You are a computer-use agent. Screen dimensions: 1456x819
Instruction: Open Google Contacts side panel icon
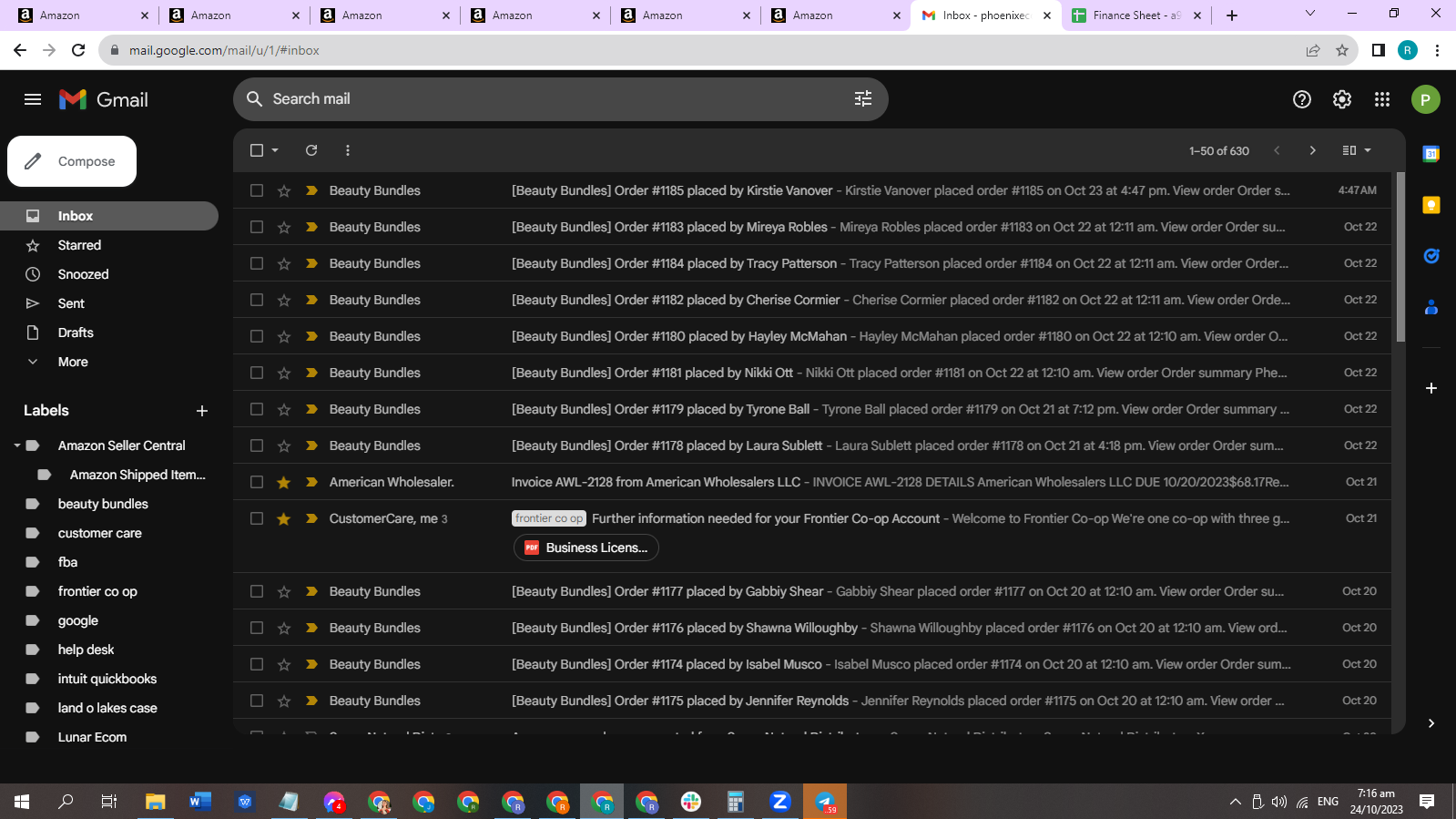point(1431,307)
